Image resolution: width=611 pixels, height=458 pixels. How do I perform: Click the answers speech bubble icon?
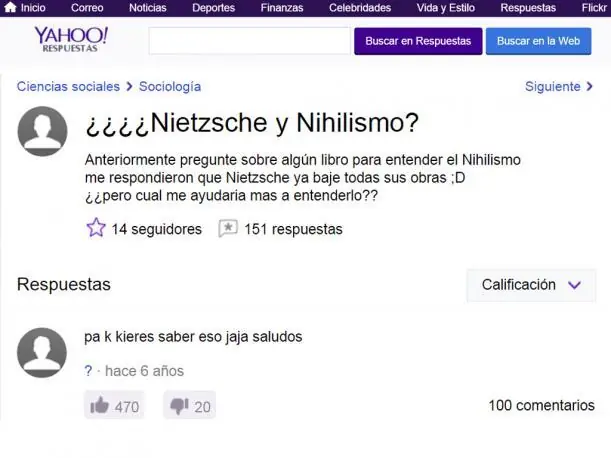[x=228, y=228]
